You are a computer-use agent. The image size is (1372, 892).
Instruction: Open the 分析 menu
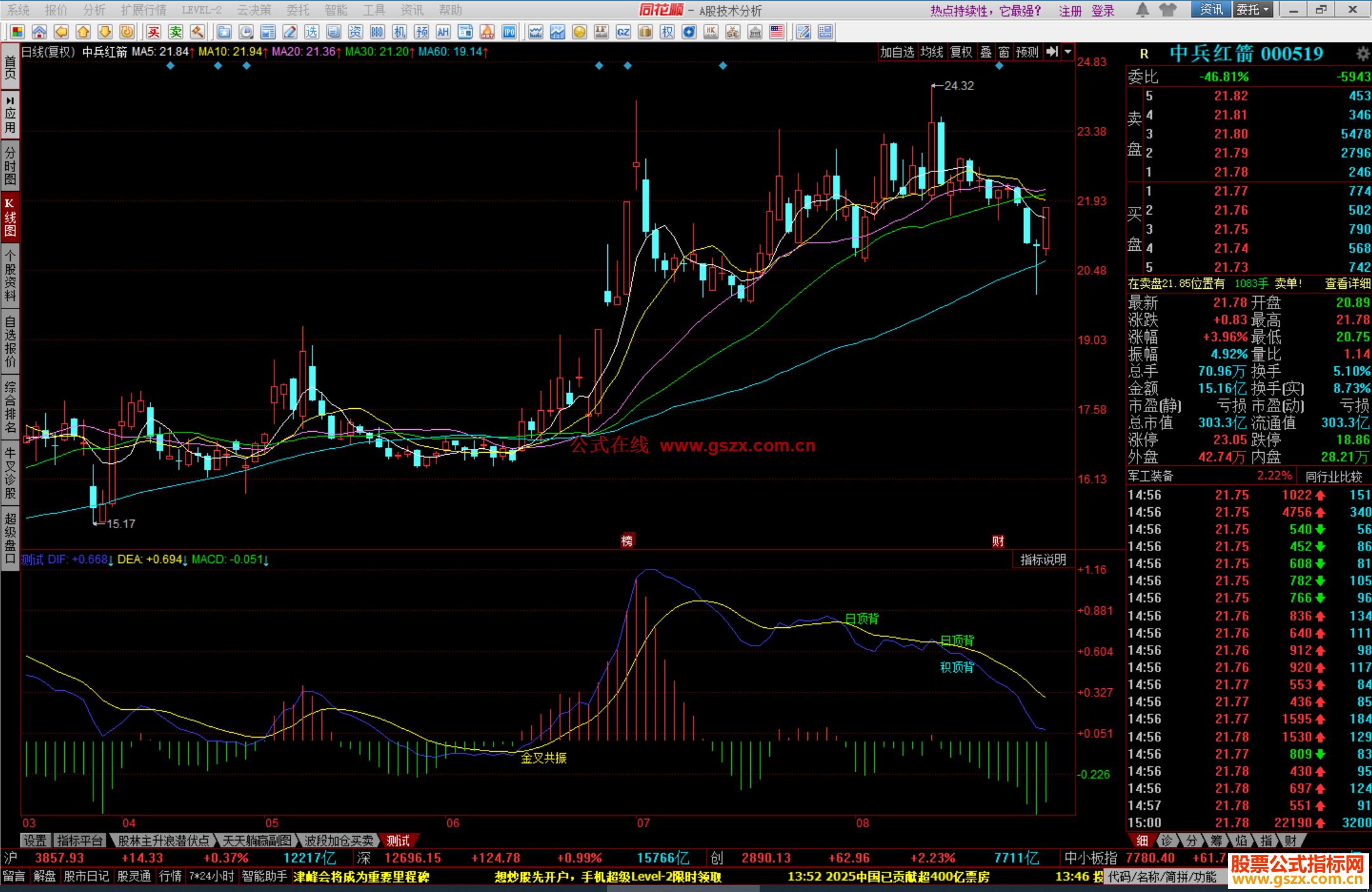pos(94,10)
